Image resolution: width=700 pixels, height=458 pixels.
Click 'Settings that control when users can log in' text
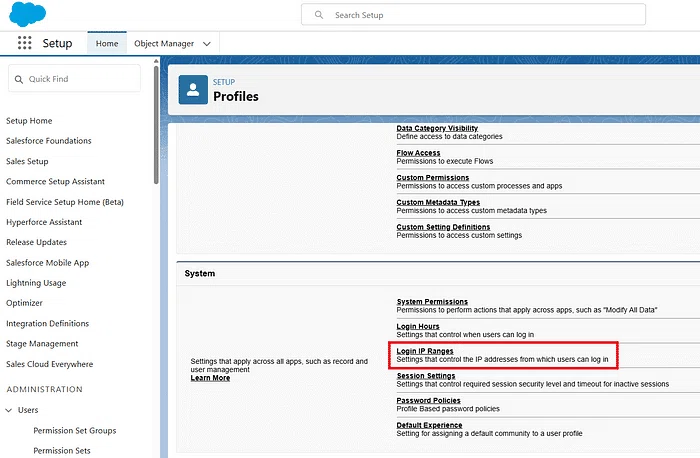[x=465, y=334]
